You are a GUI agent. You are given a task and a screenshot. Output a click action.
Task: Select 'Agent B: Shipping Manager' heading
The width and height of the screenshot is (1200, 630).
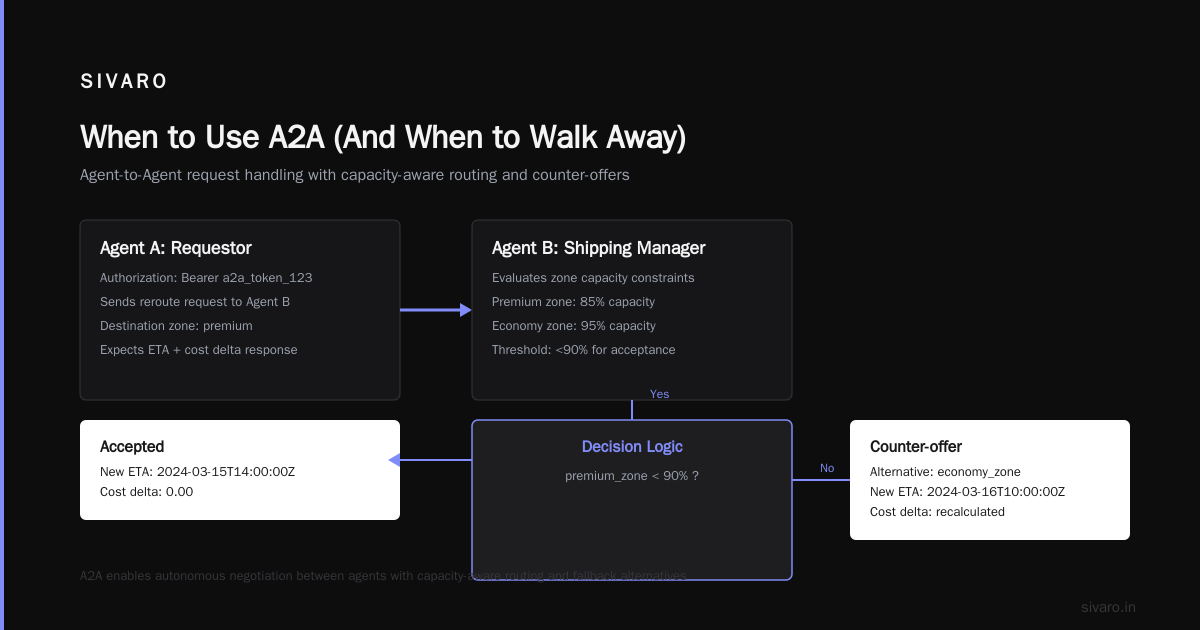[599, 248]
